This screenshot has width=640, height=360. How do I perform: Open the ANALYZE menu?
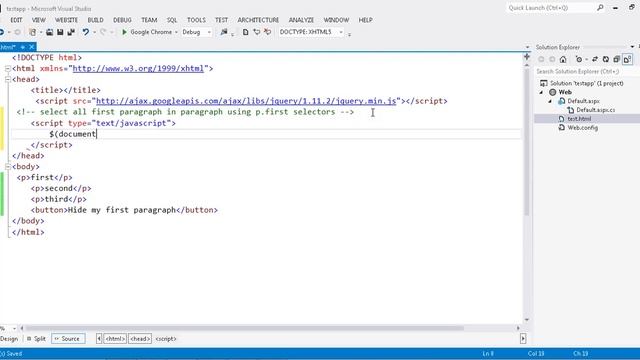[301, 20]
